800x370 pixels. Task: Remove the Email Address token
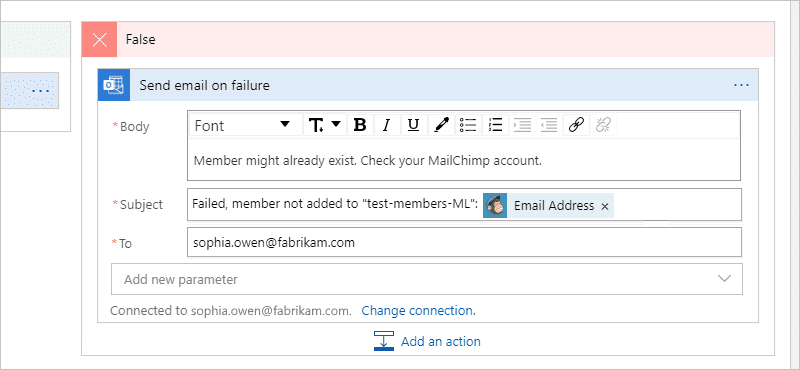coord(605,206)
